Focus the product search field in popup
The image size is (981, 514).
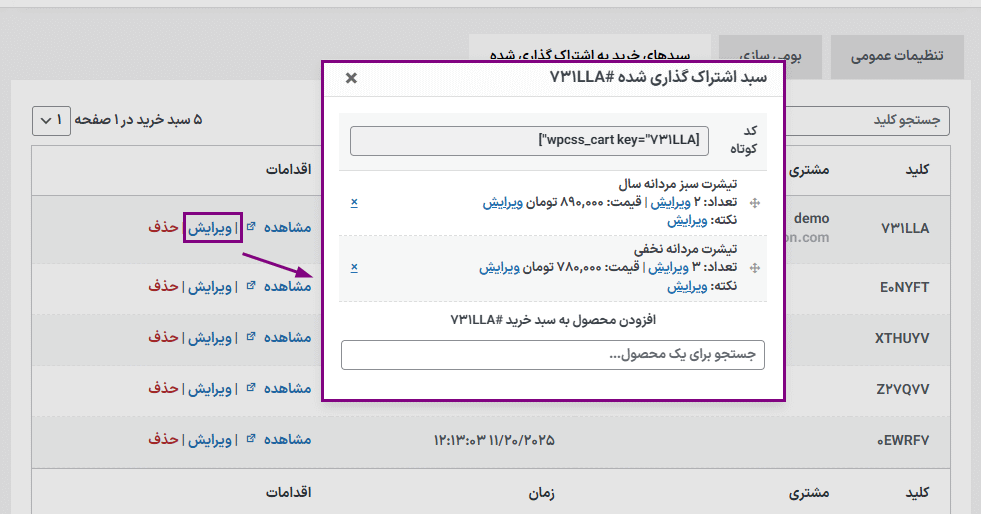pyautogui.click(x=552, y=355)
